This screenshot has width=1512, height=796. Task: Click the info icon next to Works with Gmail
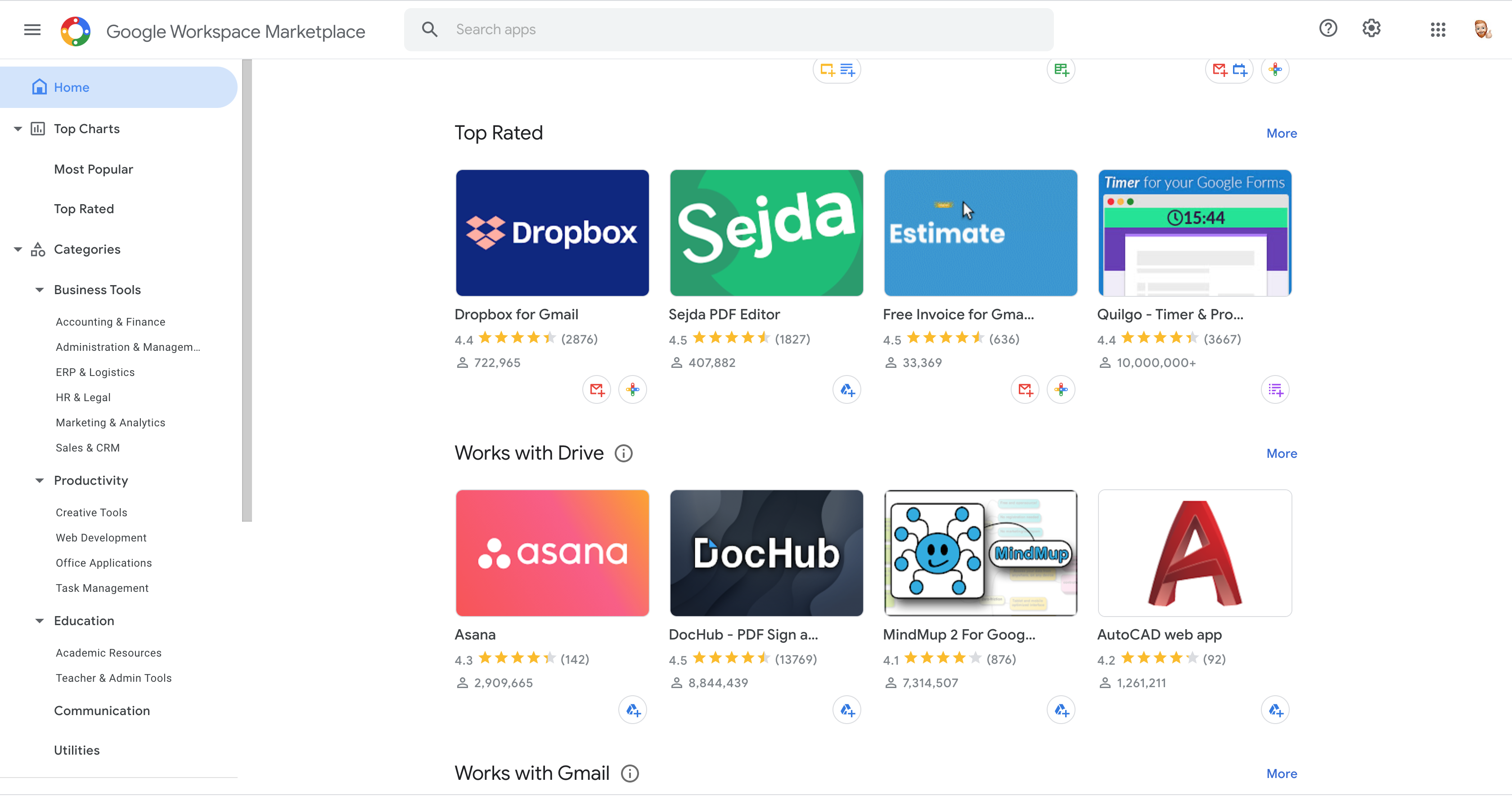(x=630, y=774)
